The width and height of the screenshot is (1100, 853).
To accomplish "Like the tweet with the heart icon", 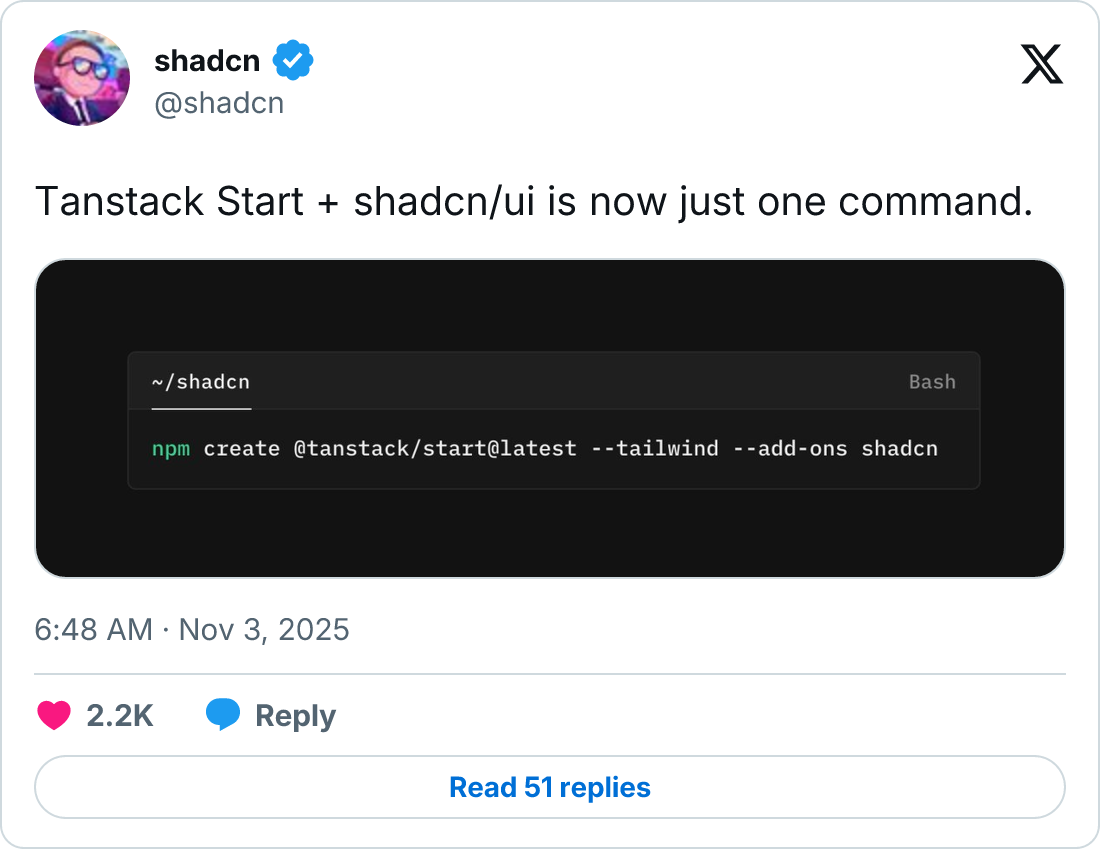I will [x=54, y=715].
